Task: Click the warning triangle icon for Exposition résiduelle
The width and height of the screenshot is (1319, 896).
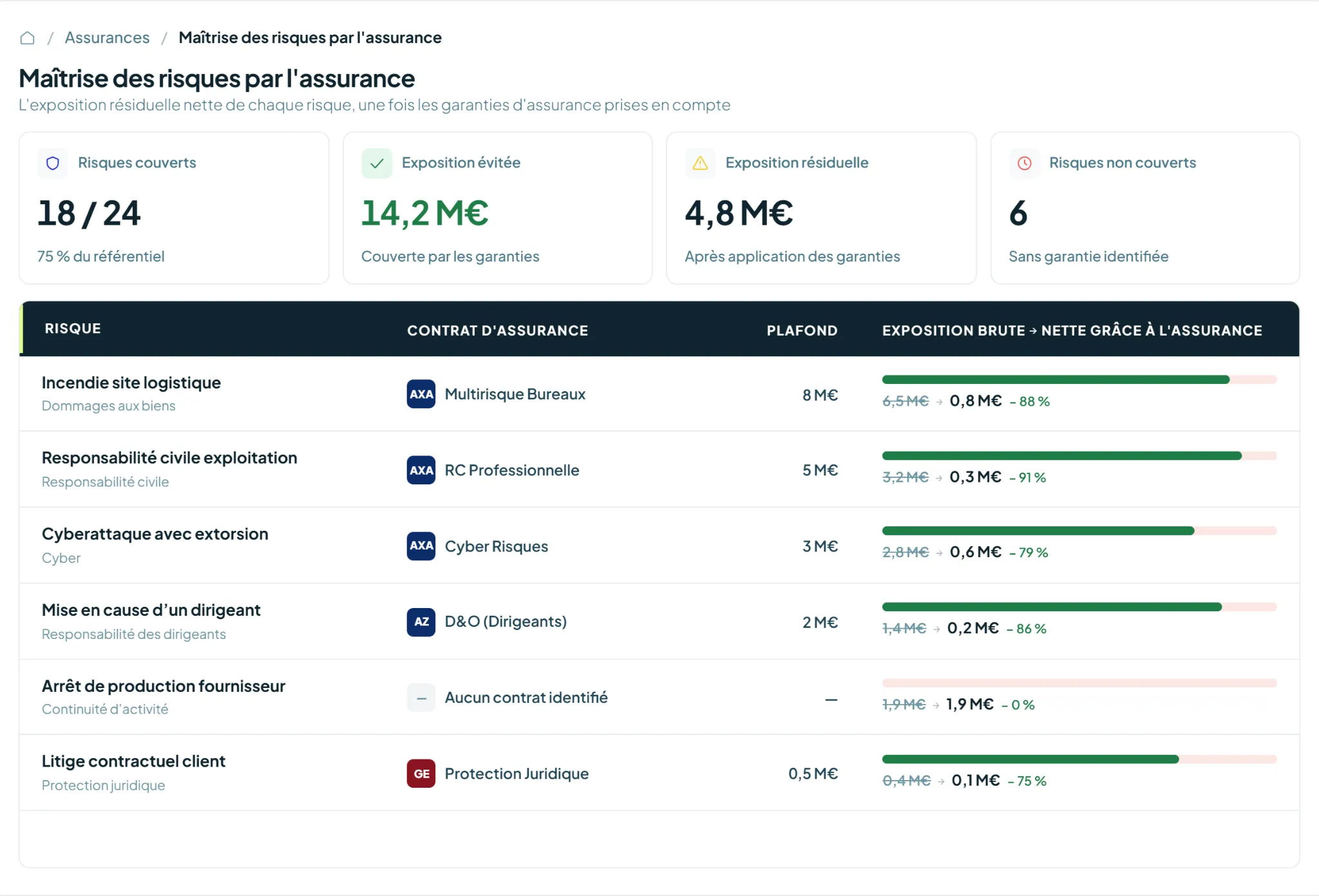Action: (x=700, y=163)
